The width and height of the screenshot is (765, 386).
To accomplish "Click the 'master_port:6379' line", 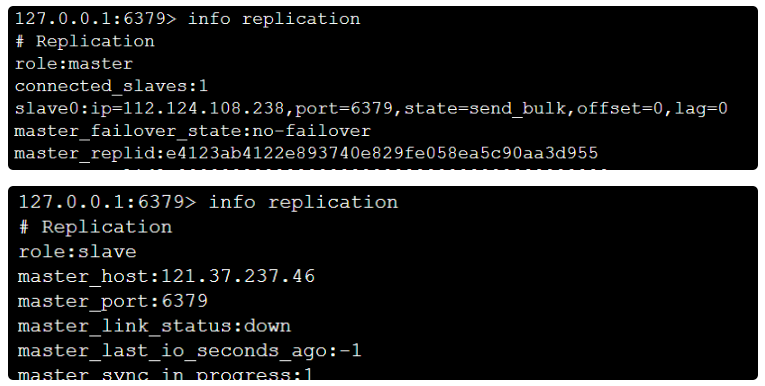I will 113,302.
